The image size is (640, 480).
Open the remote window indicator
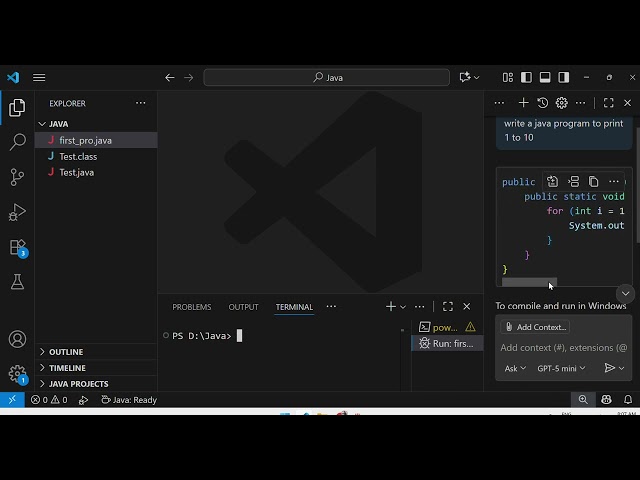click(x=12, y=400)
